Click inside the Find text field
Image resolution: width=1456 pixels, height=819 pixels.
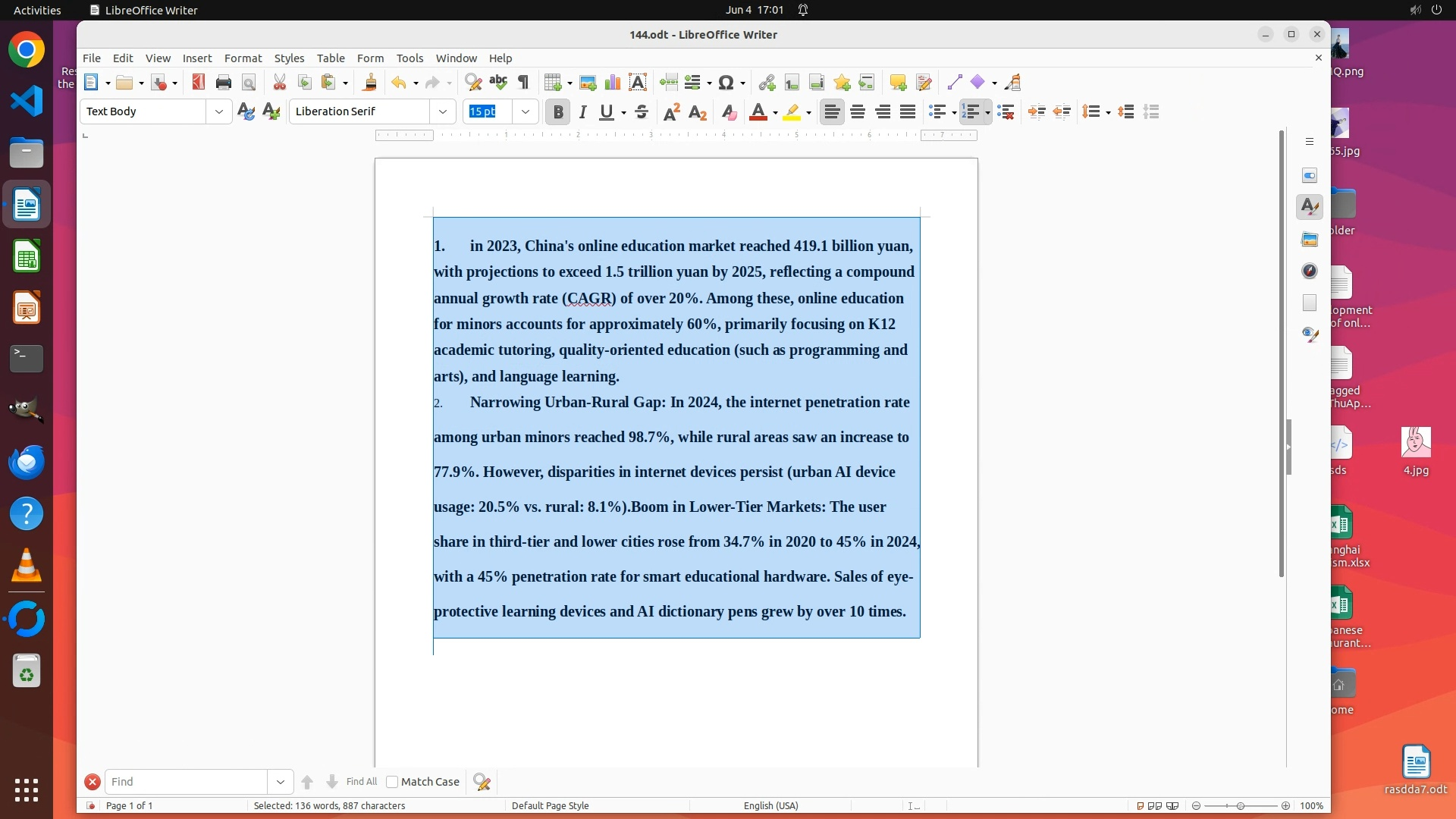tap(186, 782)
